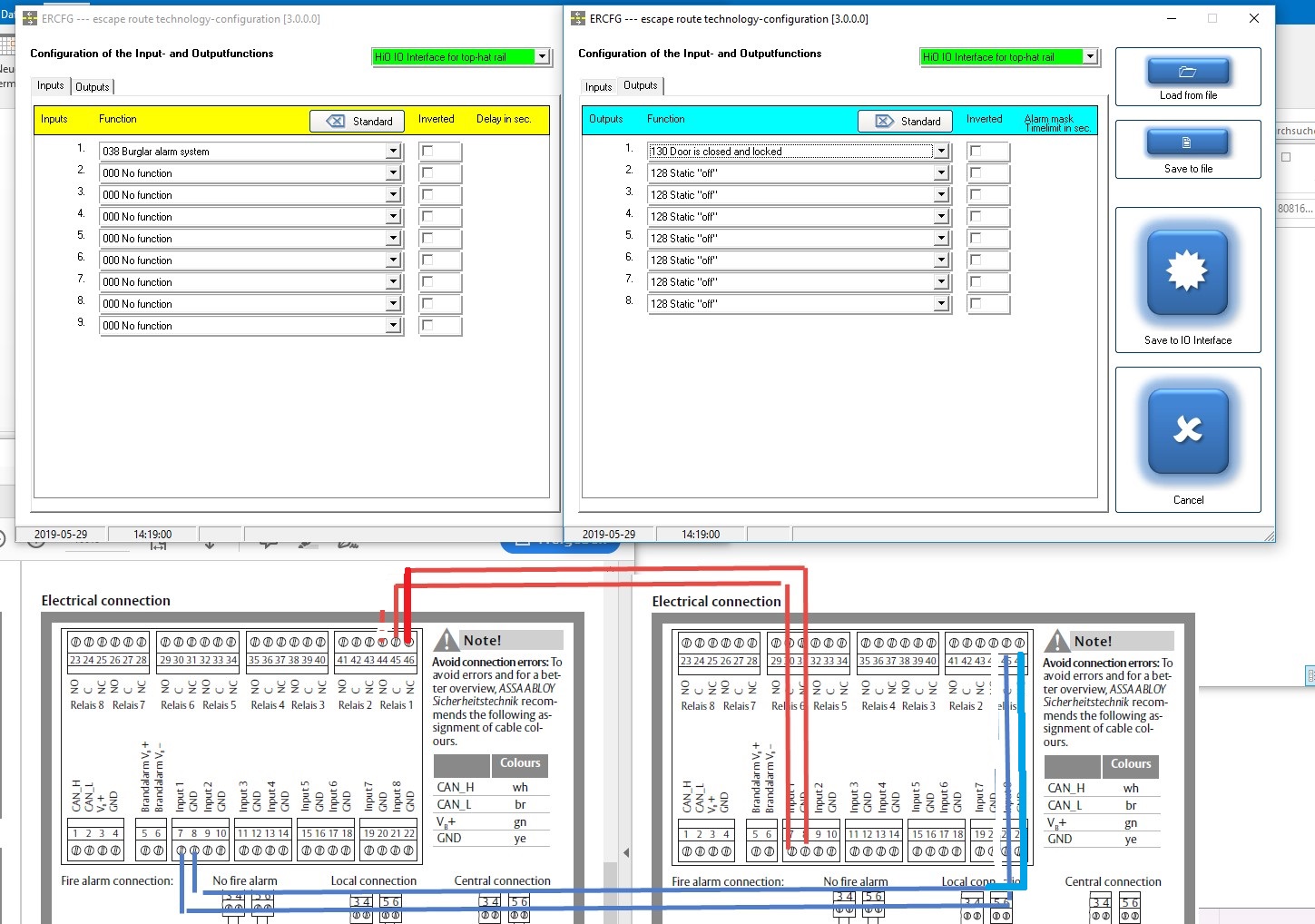Viewport: 1315px width, 924px height.
Task: Click the Cancel X icon button
Action: point(1187,431)
